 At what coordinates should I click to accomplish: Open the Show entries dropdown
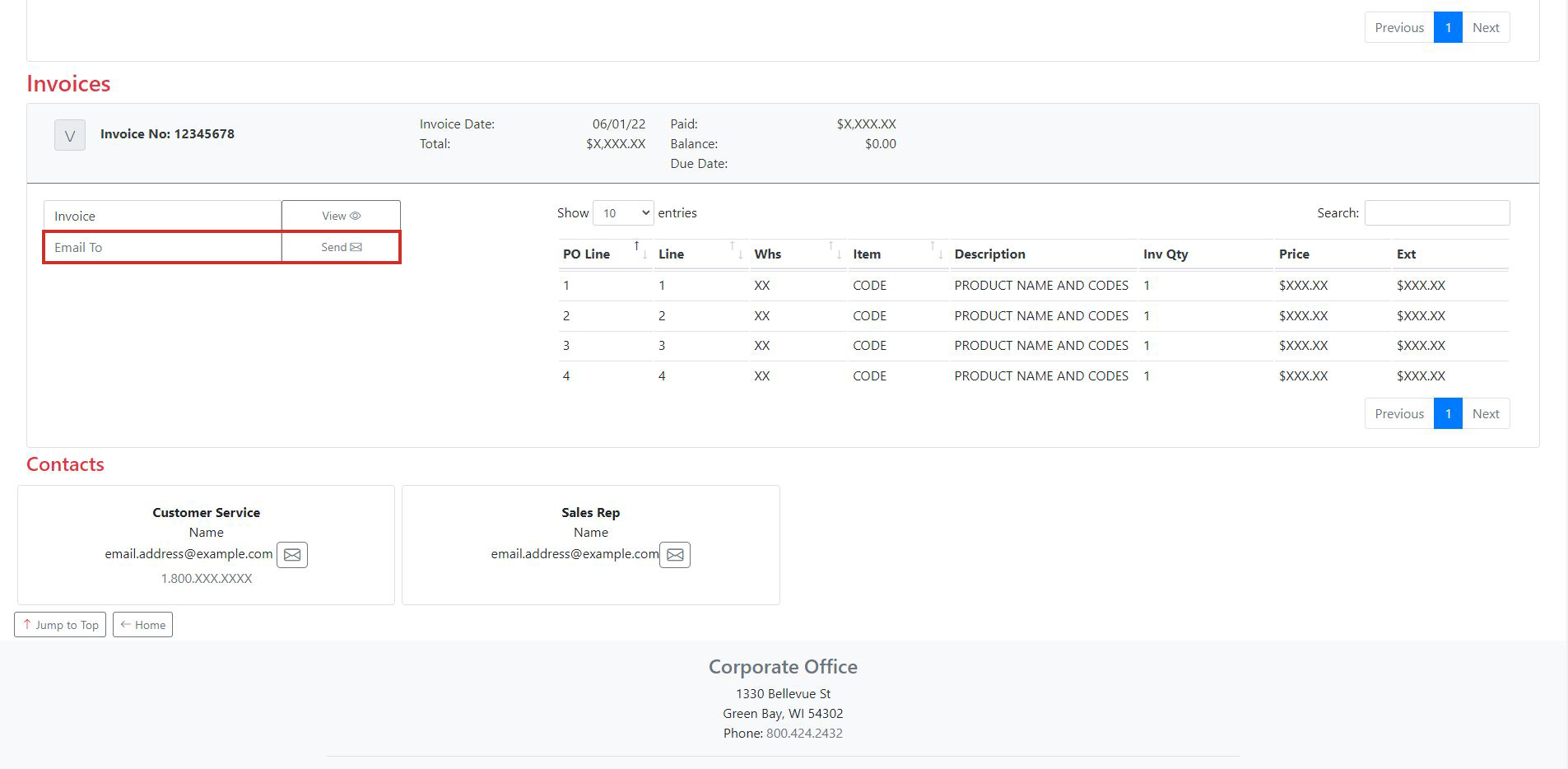coord(623,212)
